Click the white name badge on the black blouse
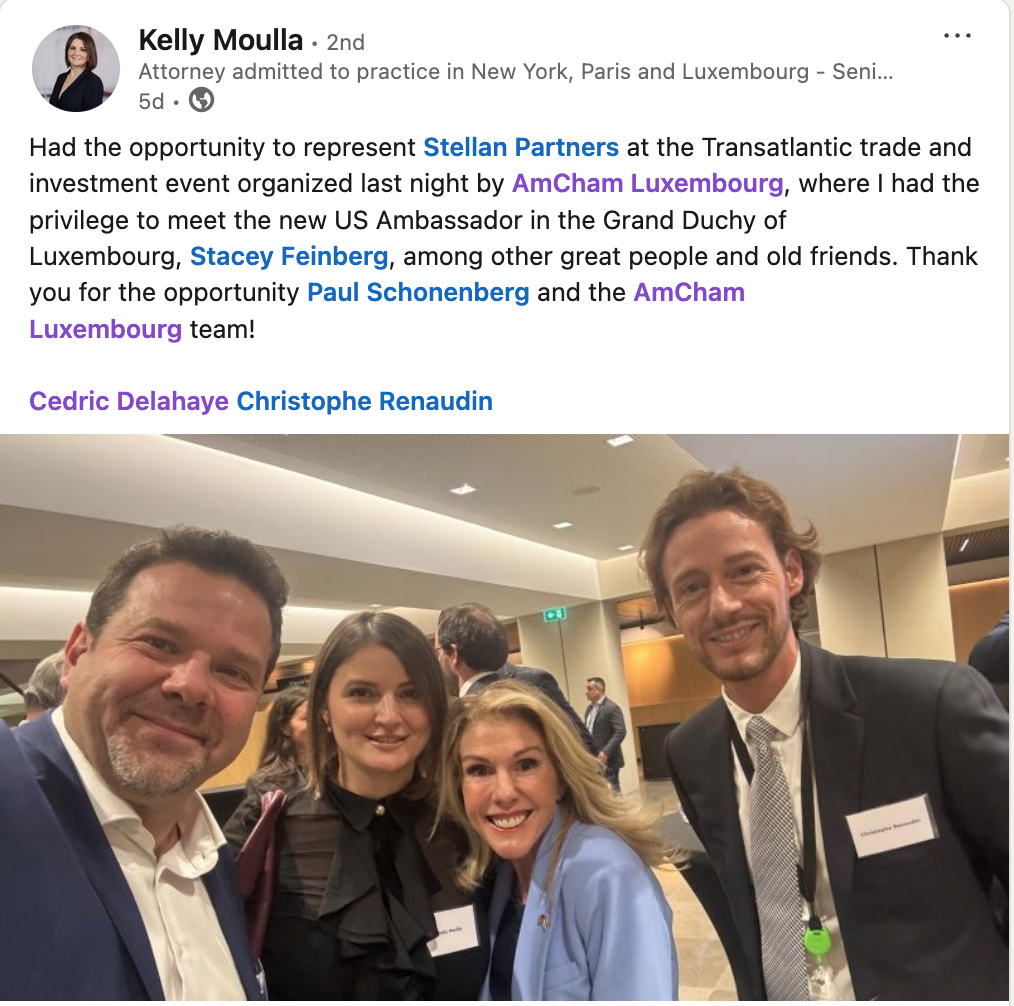 coord(453,930)
